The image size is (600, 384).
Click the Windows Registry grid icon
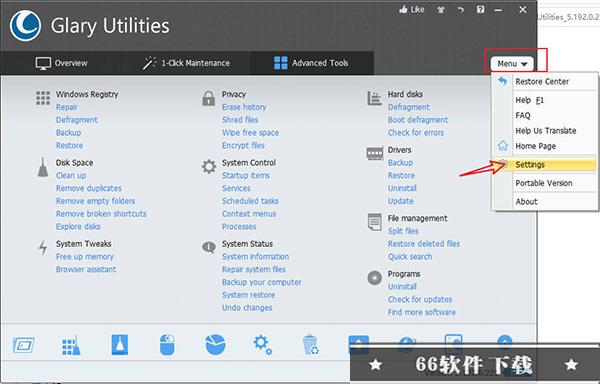[43, 98]
